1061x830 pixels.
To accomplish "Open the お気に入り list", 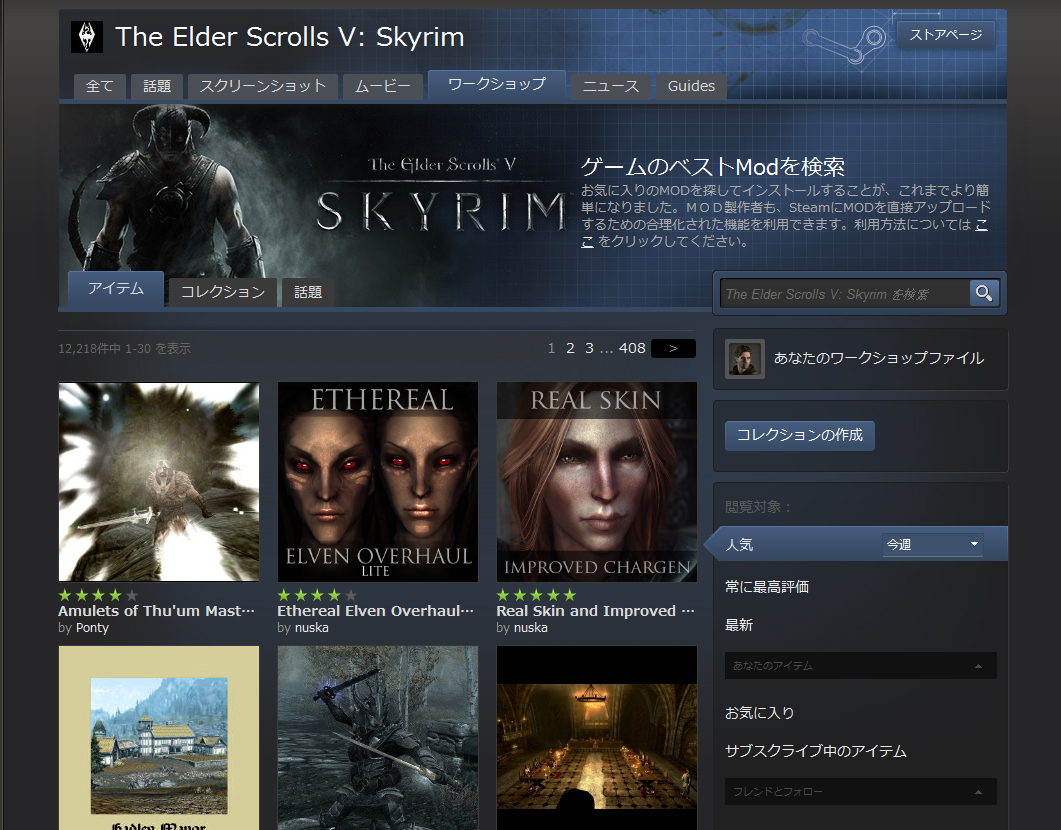I will (759, 713).
